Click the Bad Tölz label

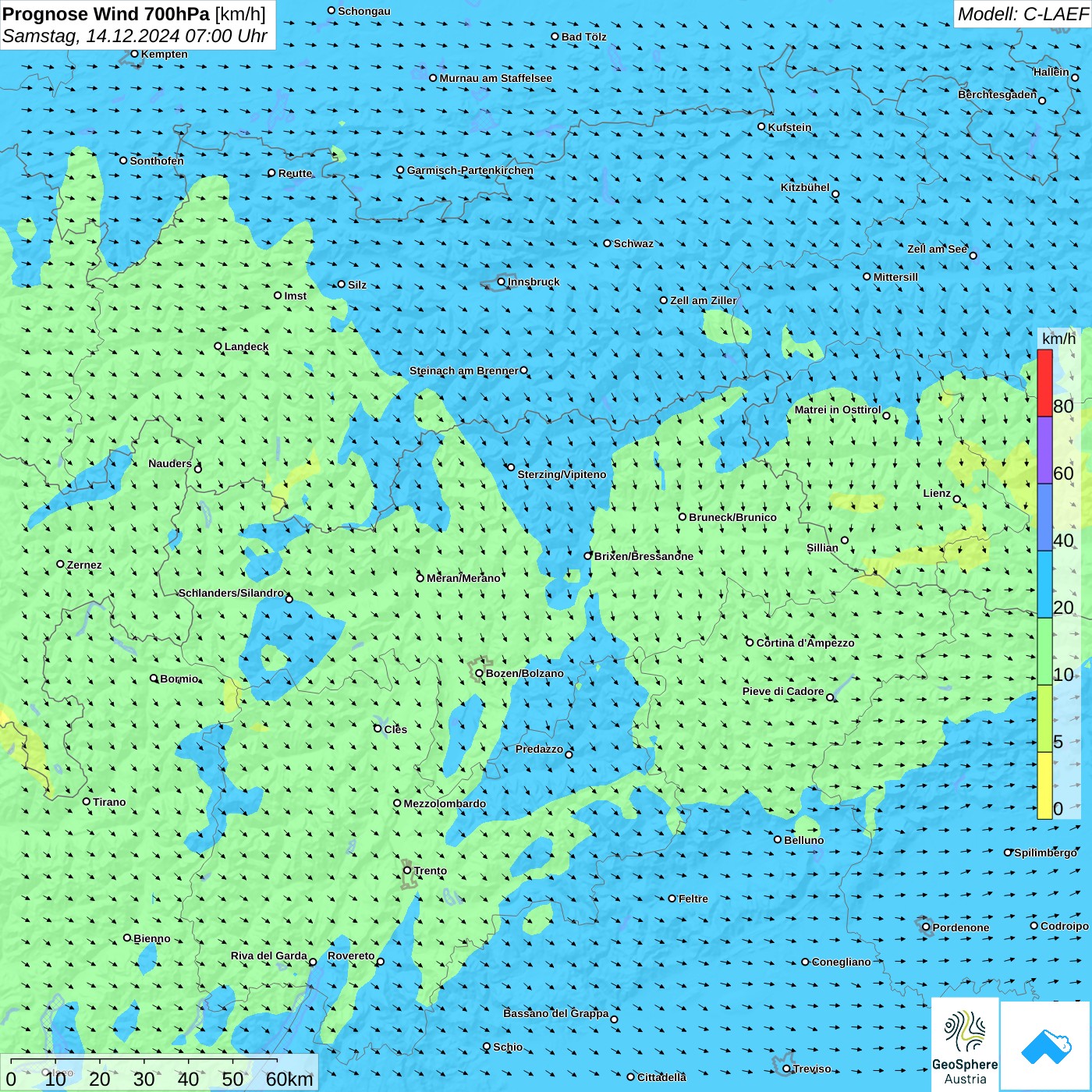584,37
